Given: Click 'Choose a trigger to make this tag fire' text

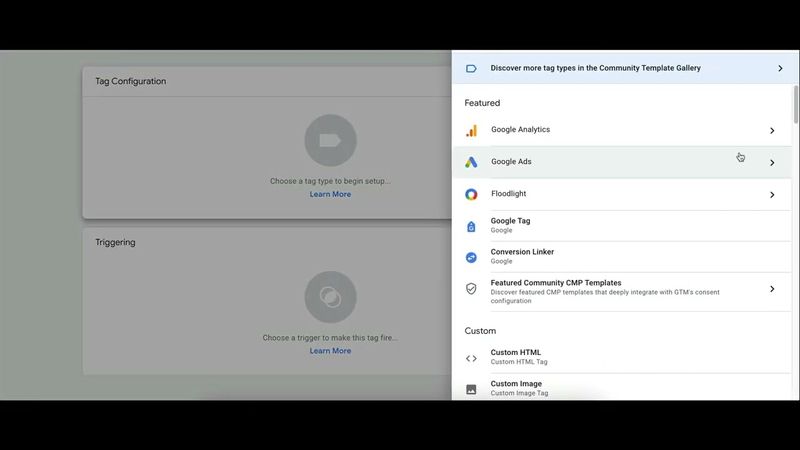Looking at the screenshot, I should [330, 338].
